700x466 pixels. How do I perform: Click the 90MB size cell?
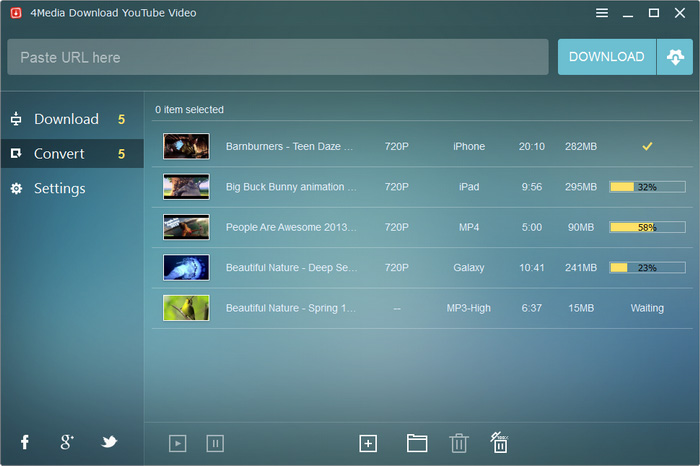(581, 227)
